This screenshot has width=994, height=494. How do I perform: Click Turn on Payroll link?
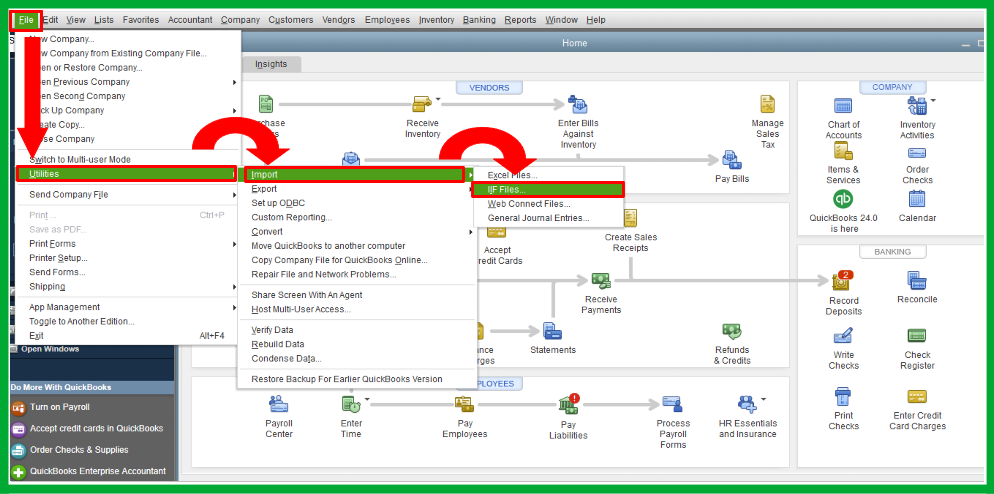[x=60, y=407]
